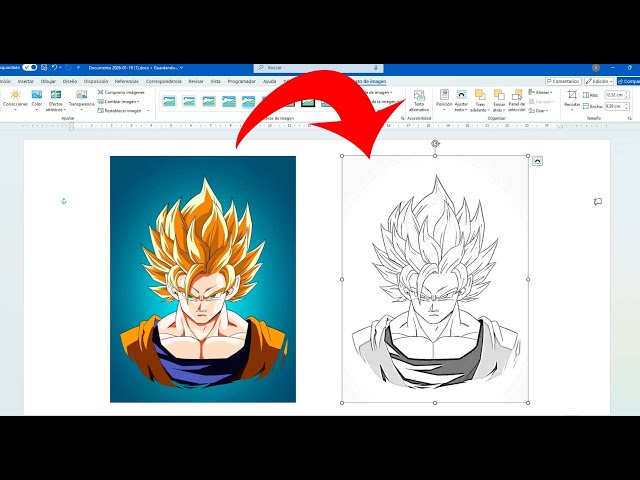Open the Correspondencia tab
640x480 pixels.
tap(164, 81)
